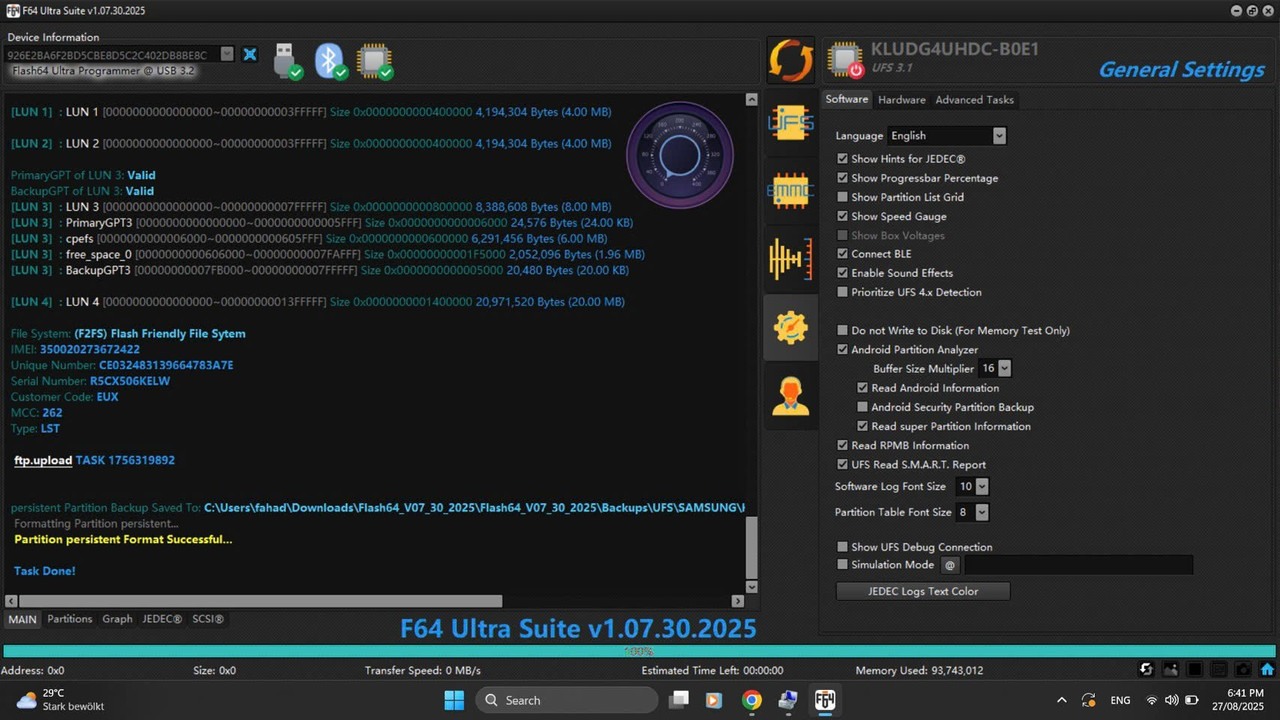Enable Show UFS Debug Connection
Viewport: 1280px width, 720px height.
[843, 547]
